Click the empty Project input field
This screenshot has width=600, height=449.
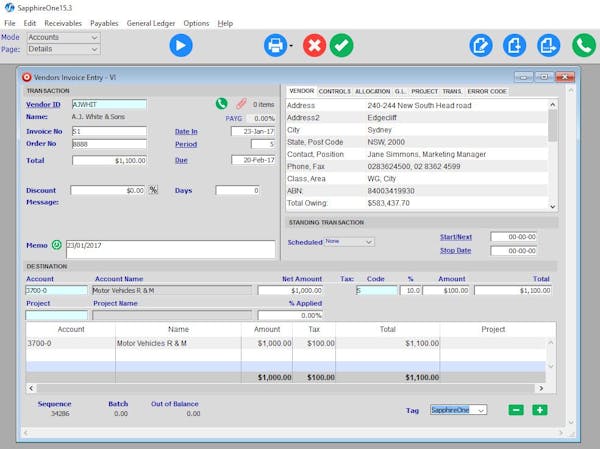point(56,315)
